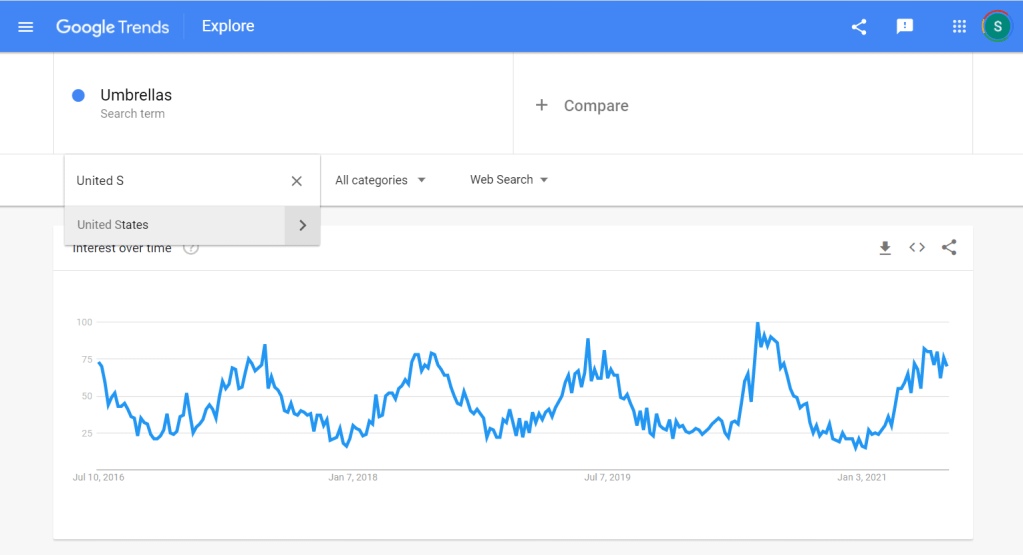Click the blue Umbrellas color dot
Image resolution: width=1023 pixels, height=555 pixels.
[78, 95]
